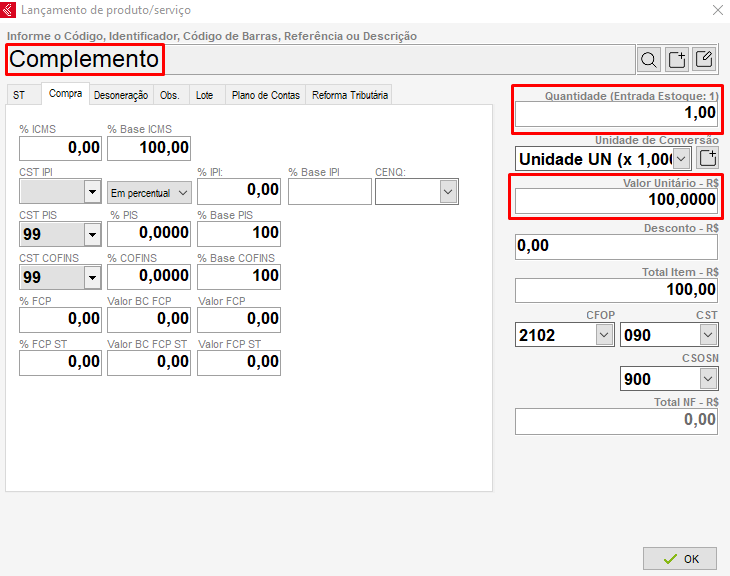Viewport: 730px width, 576px height.
Task: Switch to the Compra tab
Action: pos(65,94)
